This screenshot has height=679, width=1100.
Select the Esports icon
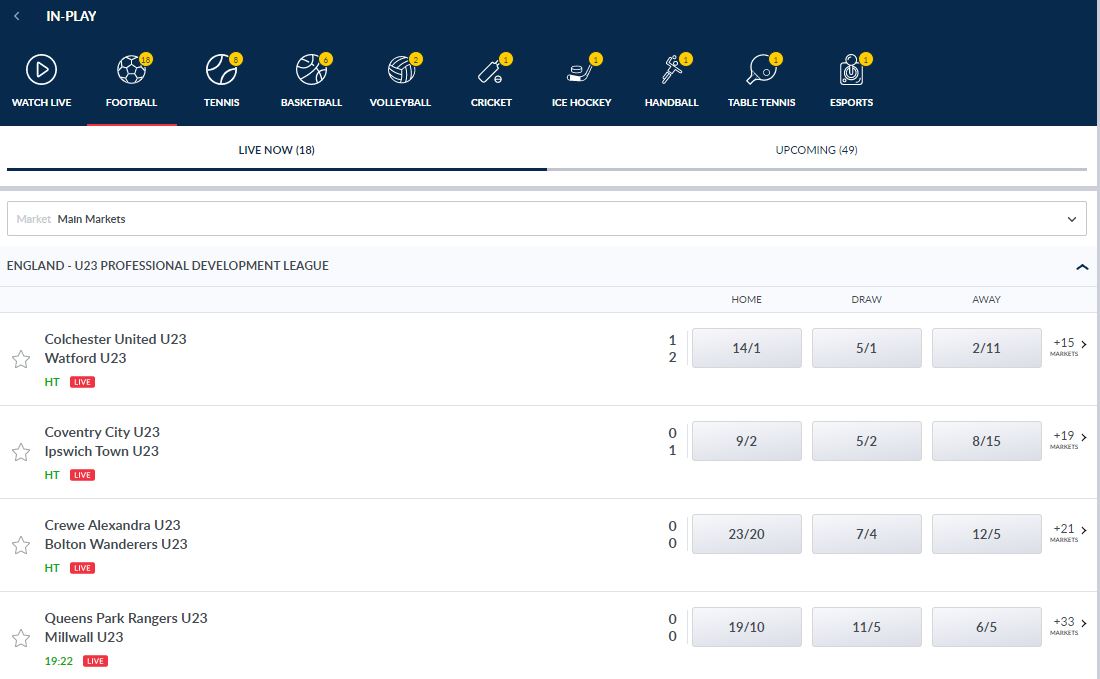[x=852, y=70]
